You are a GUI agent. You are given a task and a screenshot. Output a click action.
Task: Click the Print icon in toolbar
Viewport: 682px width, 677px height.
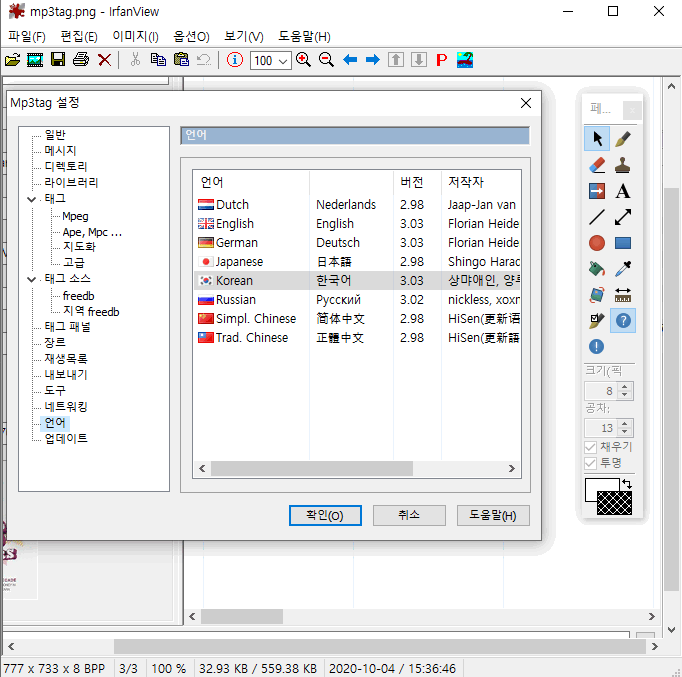(x=81, y=60)
